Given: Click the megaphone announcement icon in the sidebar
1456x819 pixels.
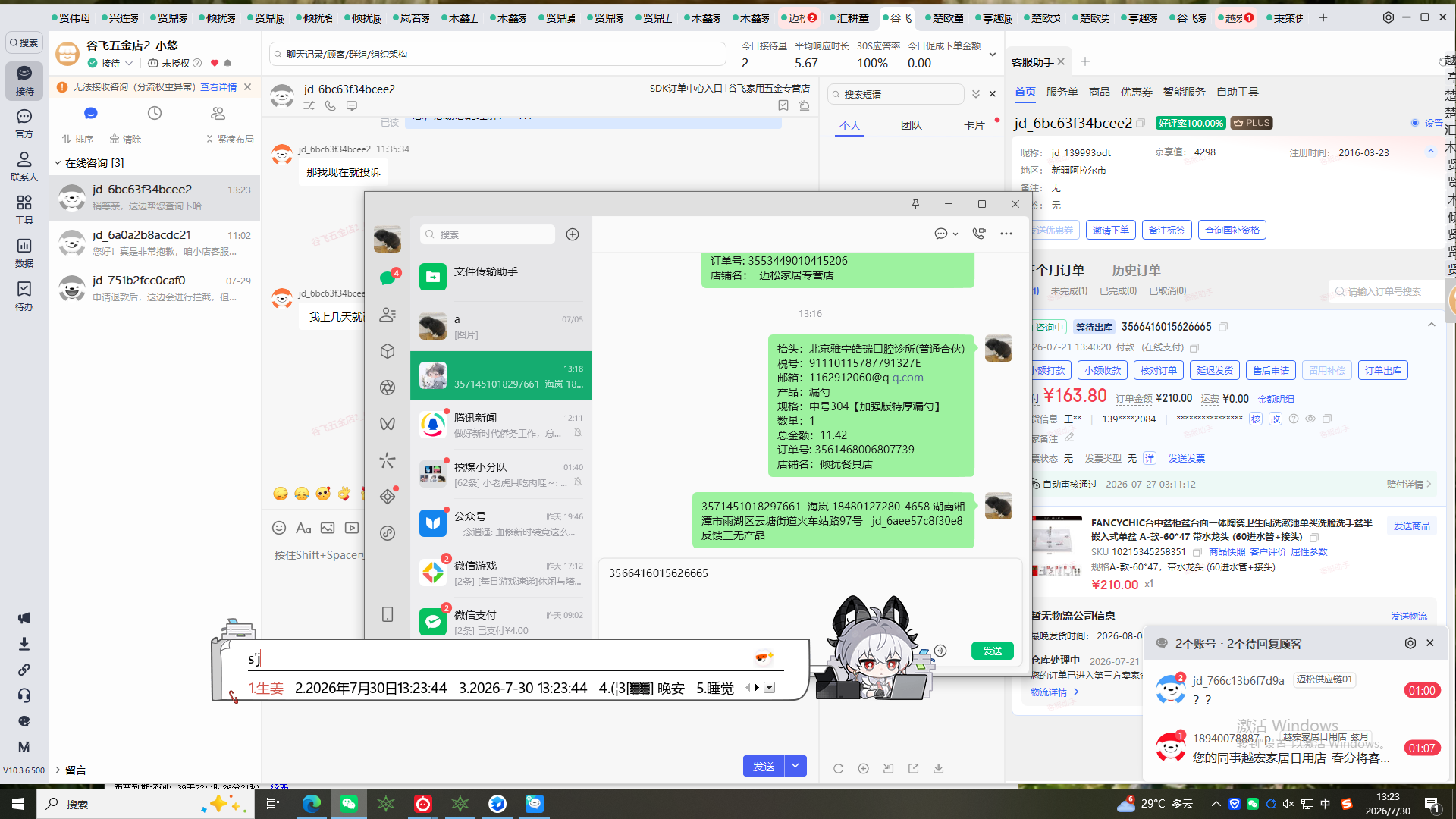Looking at the screenshot, I should pyautogui.click(x=24, y=618).
